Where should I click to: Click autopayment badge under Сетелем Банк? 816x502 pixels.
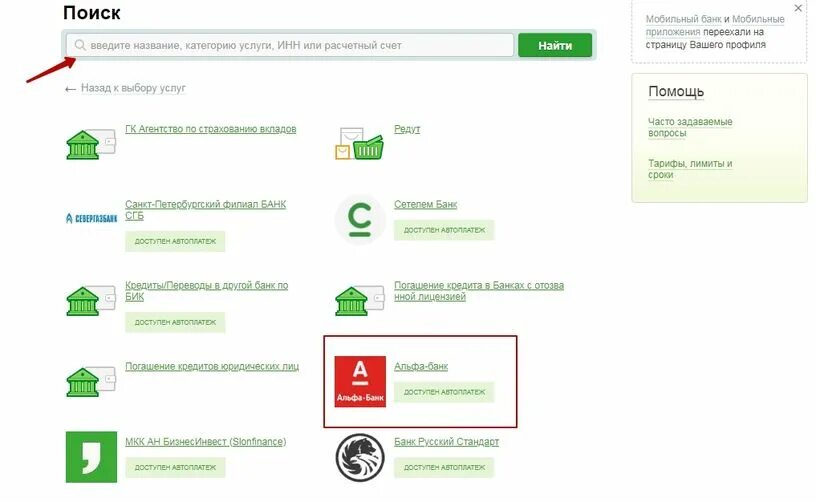pyautogui.click(x=444, y=230)
